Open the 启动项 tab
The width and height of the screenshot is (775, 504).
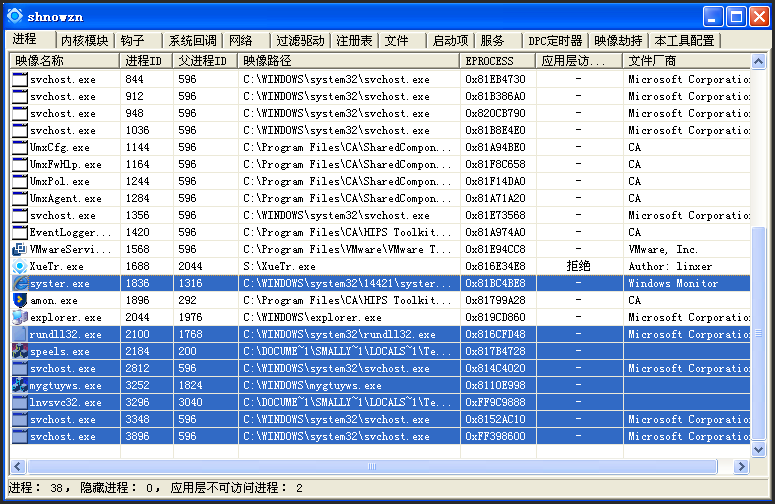[450, 41]
